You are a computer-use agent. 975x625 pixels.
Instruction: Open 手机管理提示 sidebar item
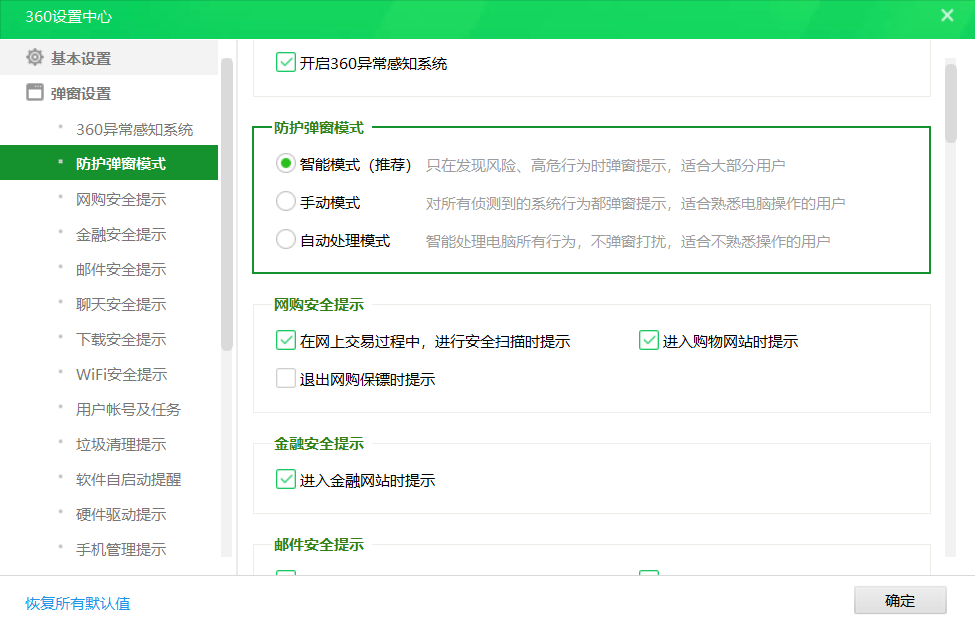click(x=121, y=549)
